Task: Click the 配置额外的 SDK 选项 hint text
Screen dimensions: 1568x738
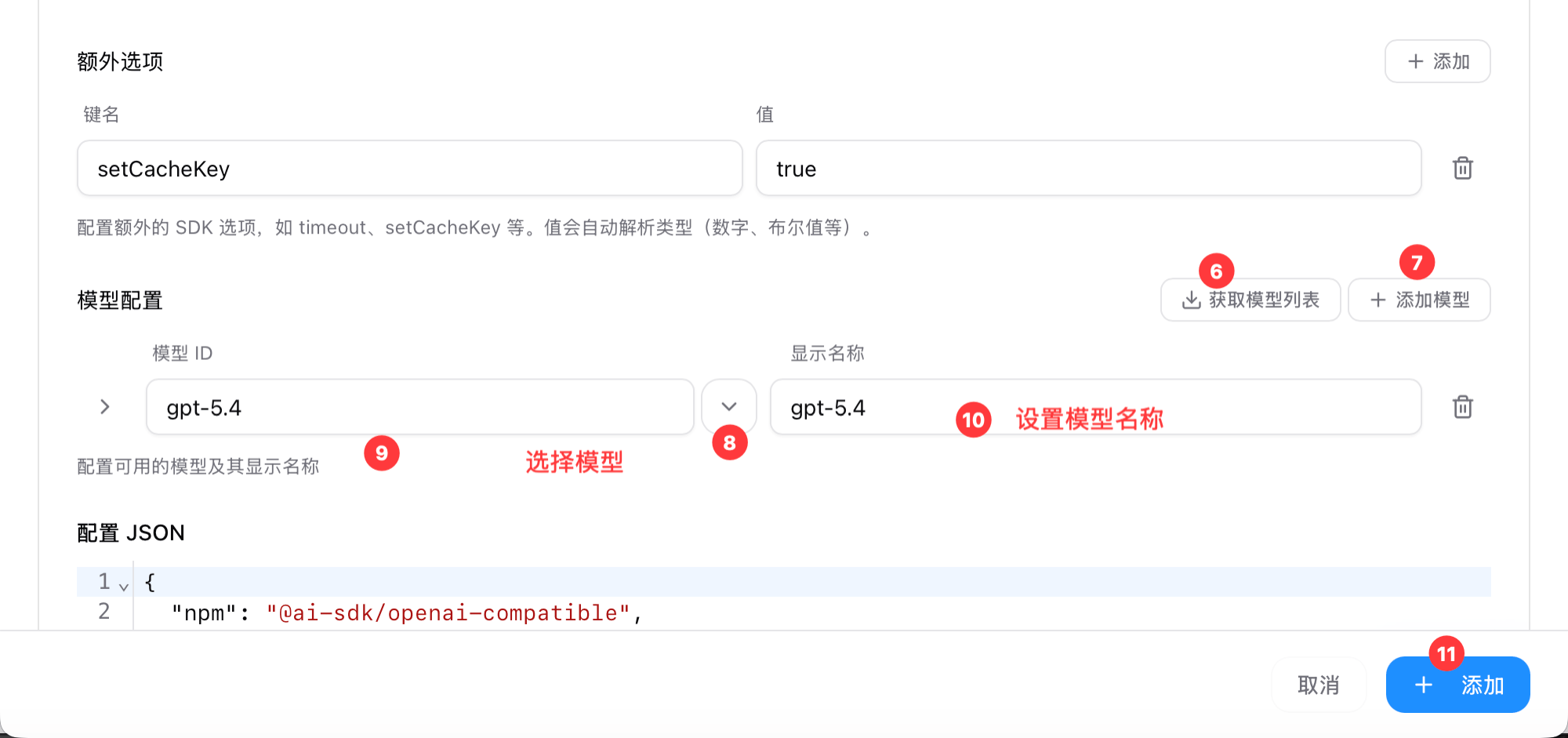Action: point(474,227)
